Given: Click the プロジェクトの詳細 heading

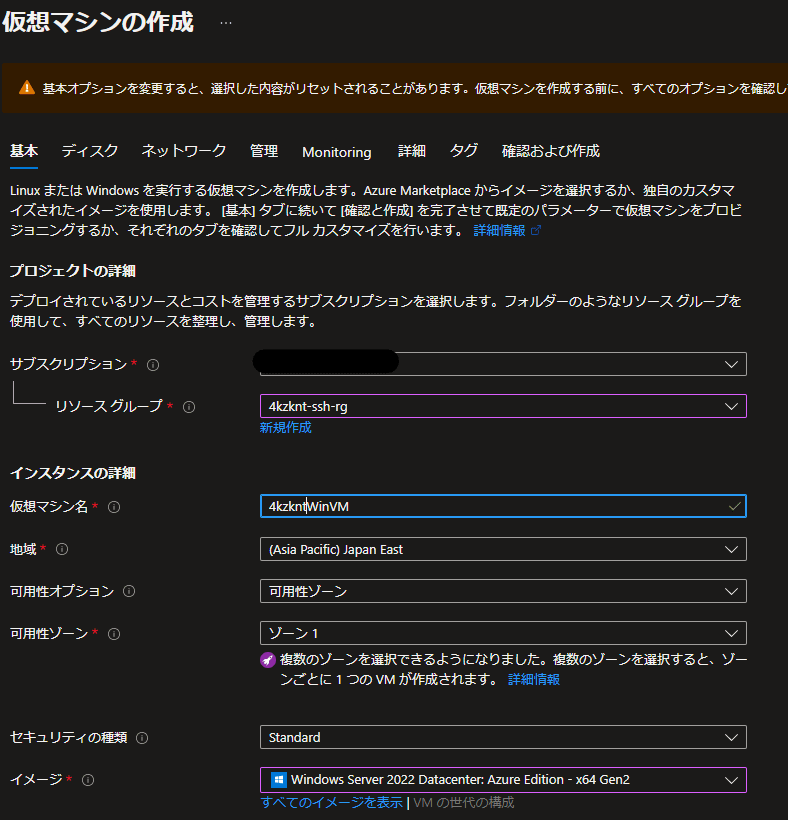Looking at the screenshot, I should coord(73,271).
